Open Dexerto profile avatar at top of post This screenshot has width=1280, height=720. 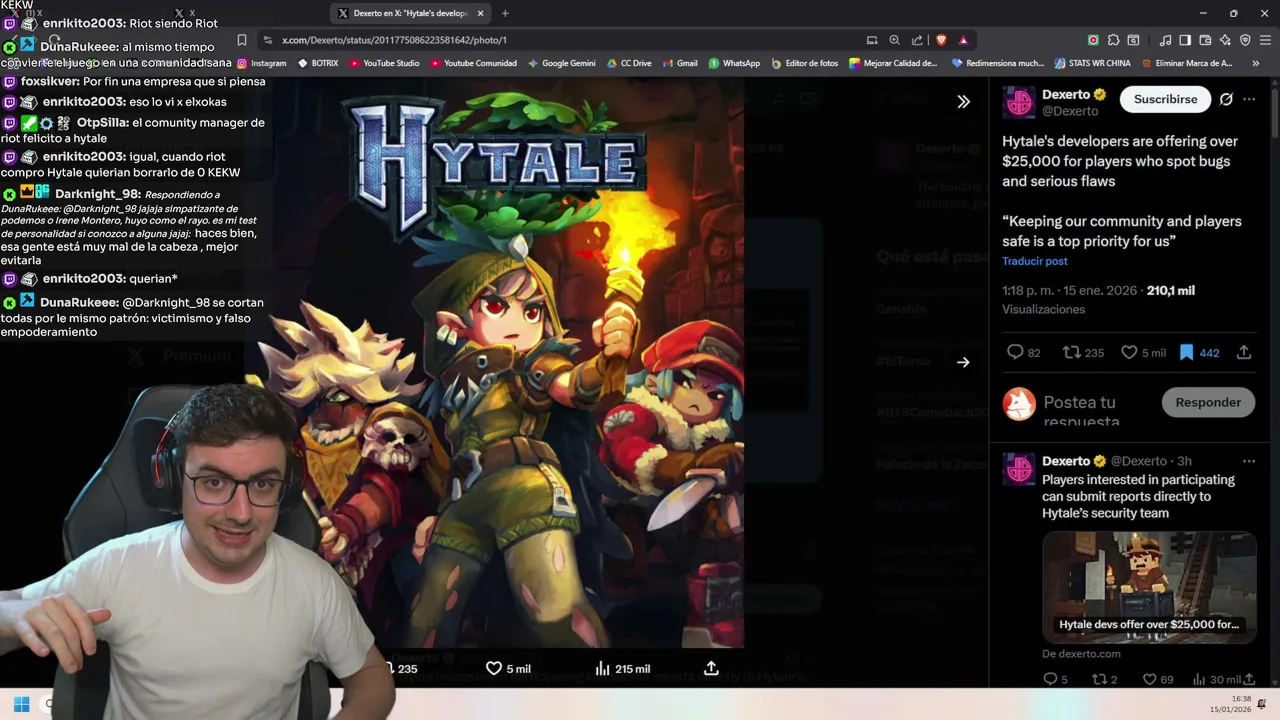[1019, 102]
